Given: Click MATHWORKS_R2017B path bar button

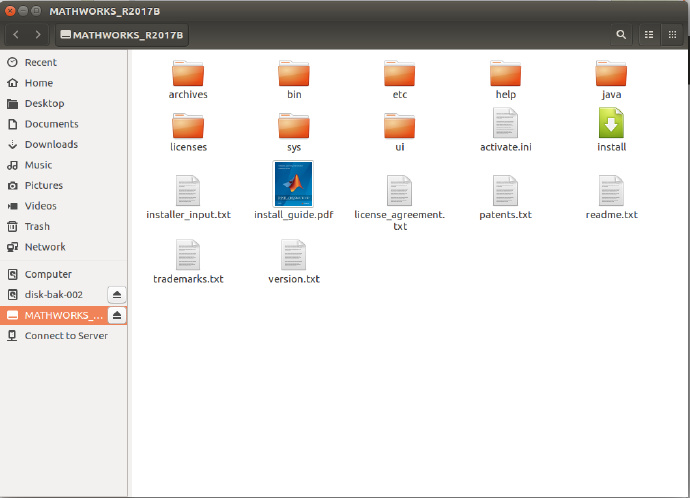Looking at the screenshot, I should (x=122, y=35).
